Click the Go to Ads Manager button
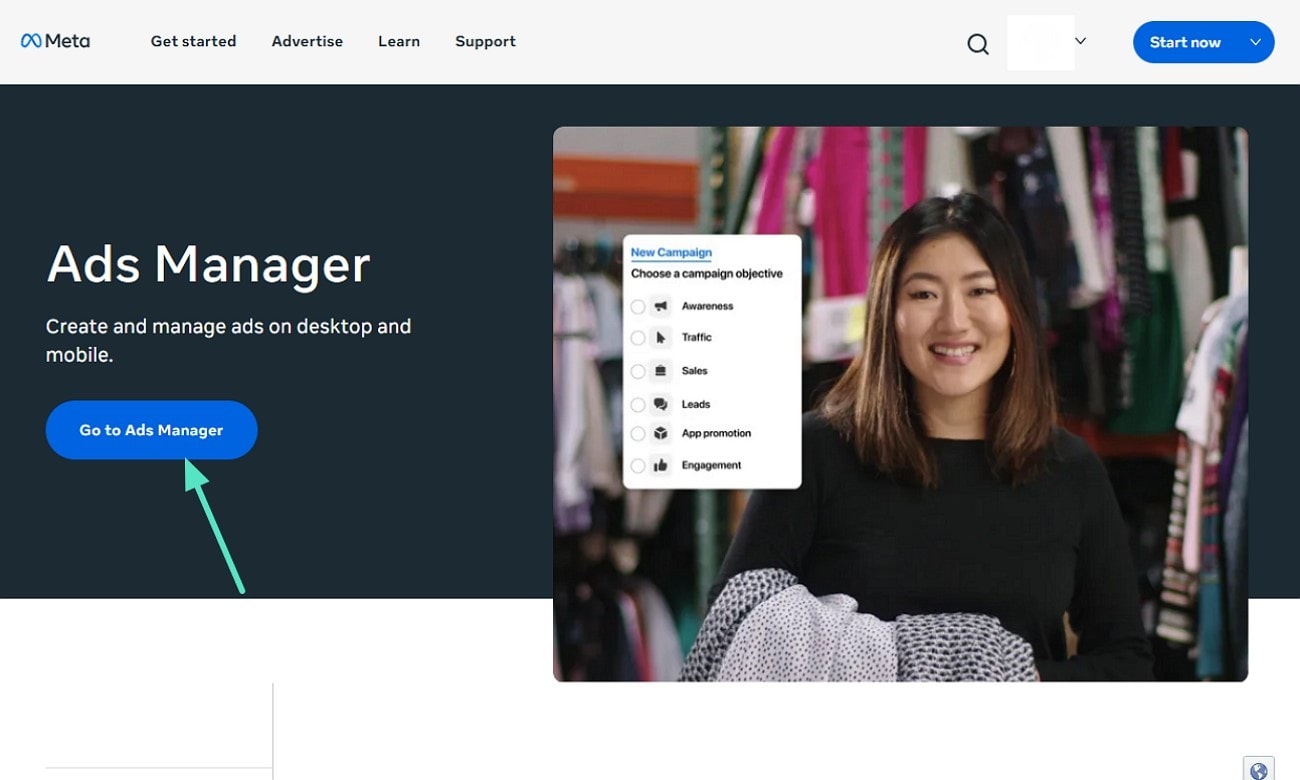Viewport: 1300px width, 780px height. point(151,430)
